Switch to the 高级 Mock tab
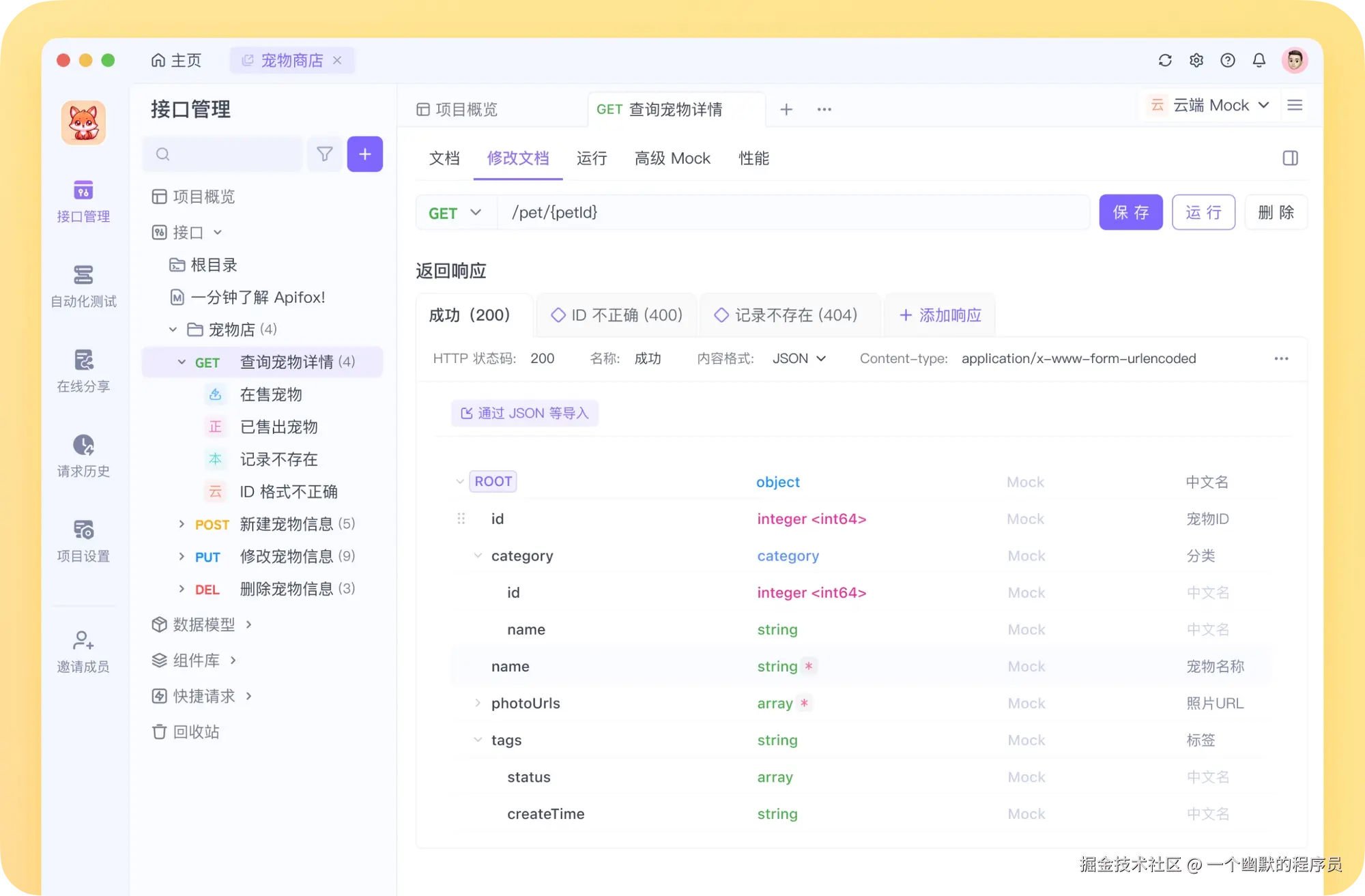Screen dimensions: 1365x896 coord(672,158)
